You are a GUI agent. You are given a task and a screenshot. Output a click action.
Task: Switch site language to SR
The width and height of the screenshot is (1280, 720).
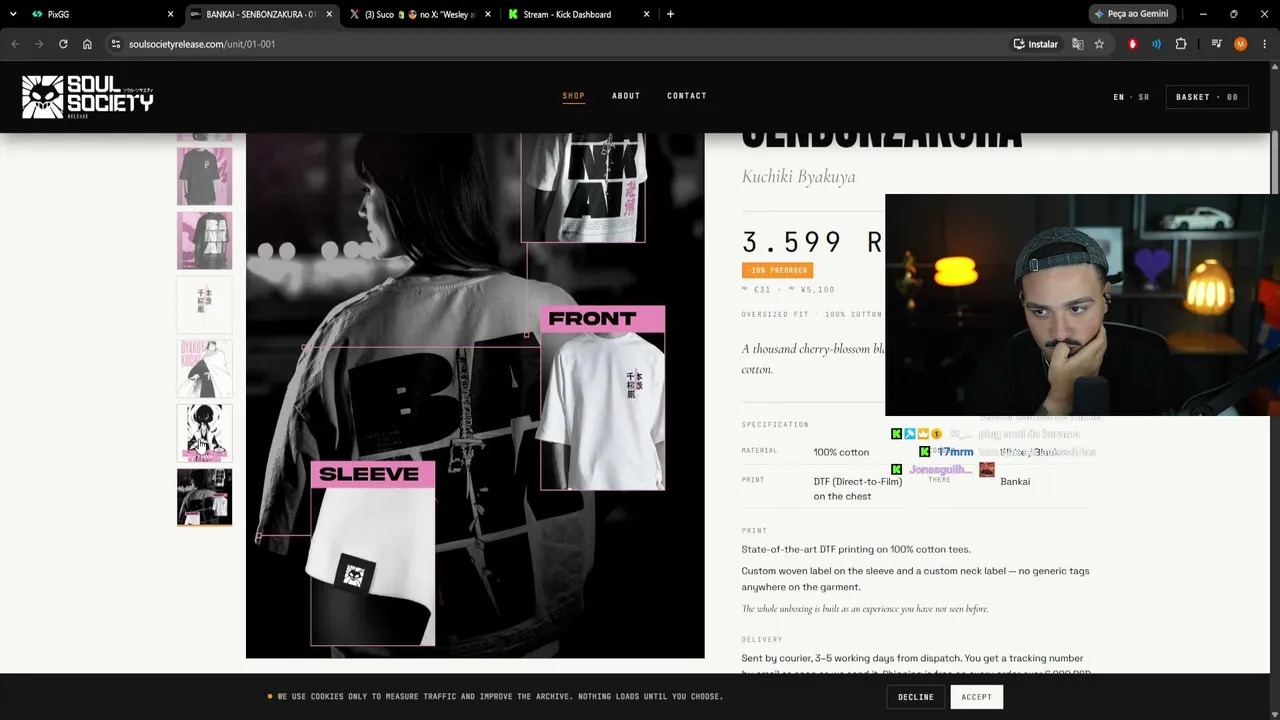pos(1144,97)
